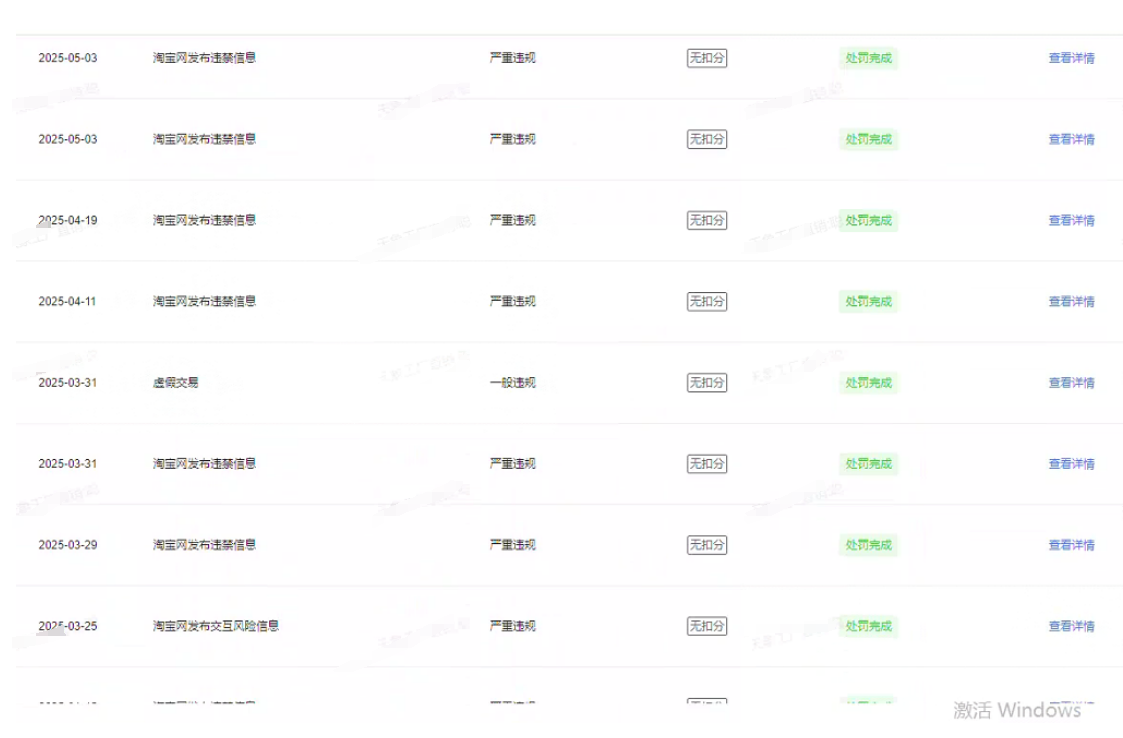Screen dimensions: 1123x738
Task: Select the 虚假交易 violation name
Action: pyautogui.click(x=175, y=382)
